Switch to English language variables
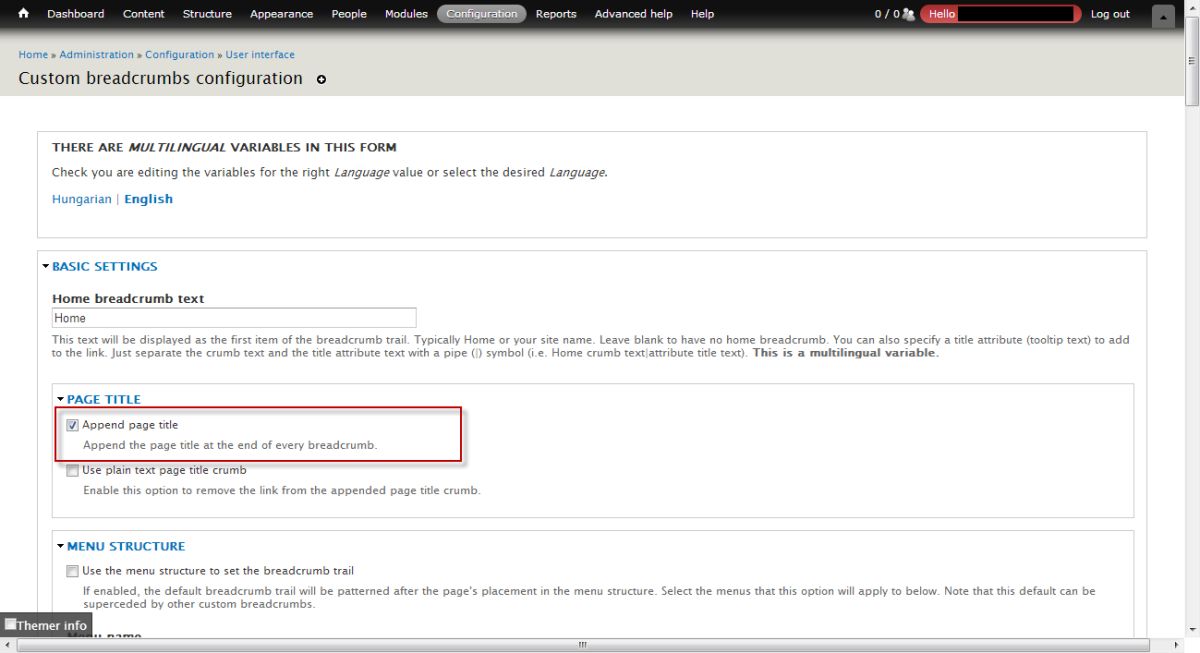 tap(148, 199)
